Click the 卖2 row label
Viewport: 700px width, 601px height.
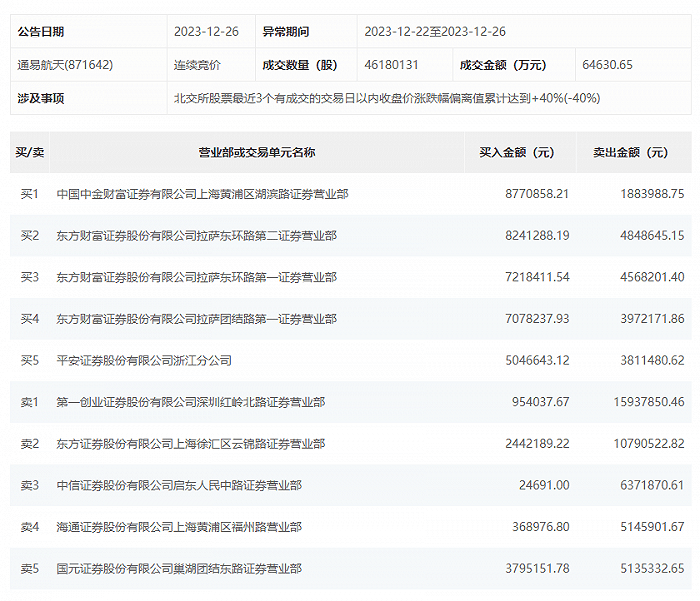30,443
